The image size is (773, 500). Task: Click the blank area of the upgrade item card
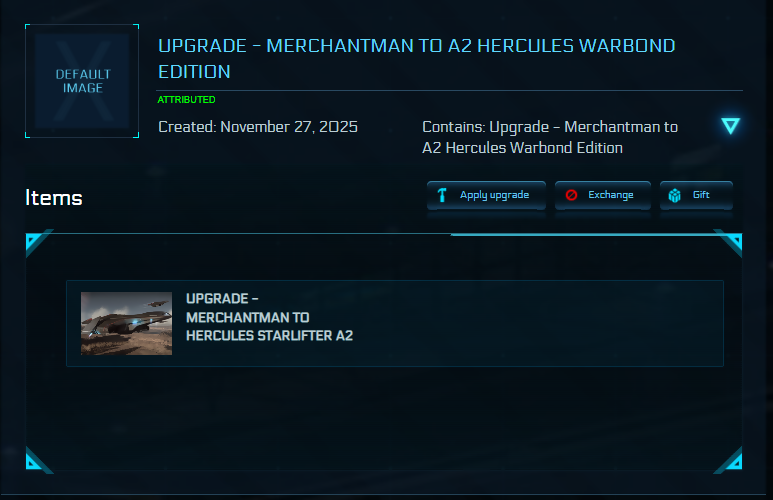click(x=540, y=323)
